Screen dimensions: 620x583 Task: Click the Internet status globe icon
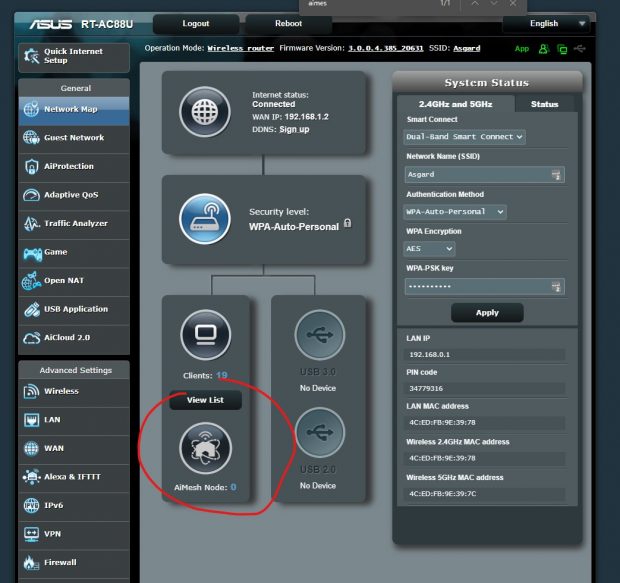click(205, 112)
